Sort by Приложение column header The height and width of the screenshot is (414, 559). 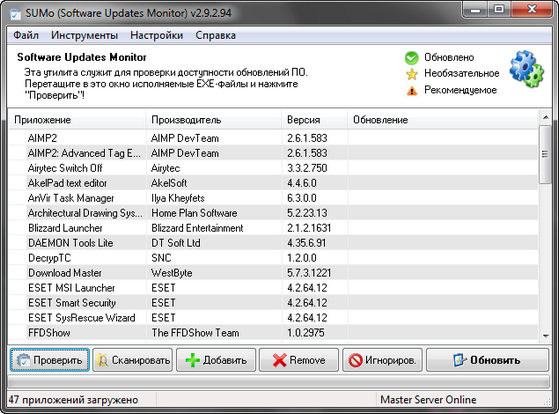[77, 119]
